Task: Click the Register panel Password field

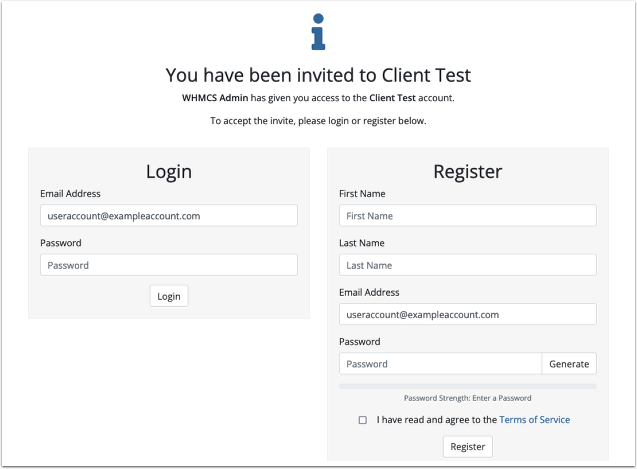Action: click(440, 364)
